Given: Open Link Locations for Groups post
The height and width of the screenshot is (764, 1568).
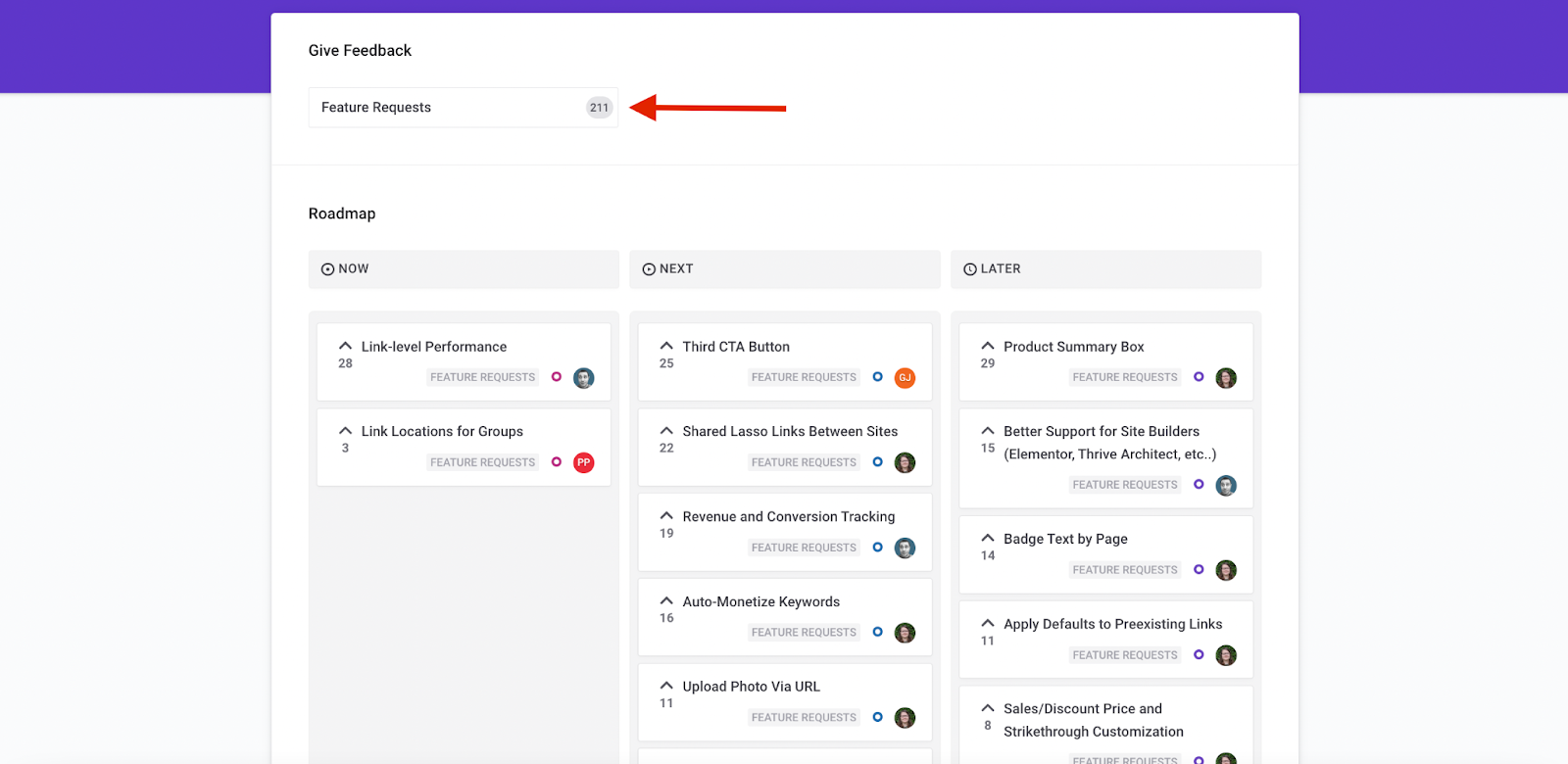Looking at the screenshot, I should 442,431.
